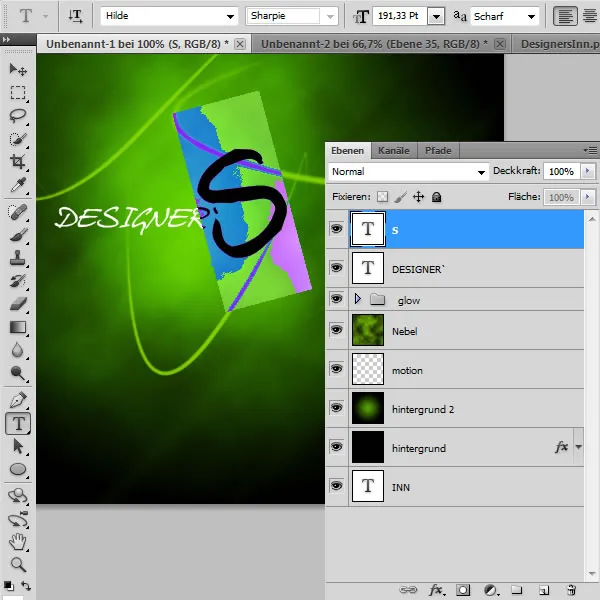This screenshot has height=600, width=600.
Task: Toggle visibility of hintergrund 2 layer
Action: [336, 409]
